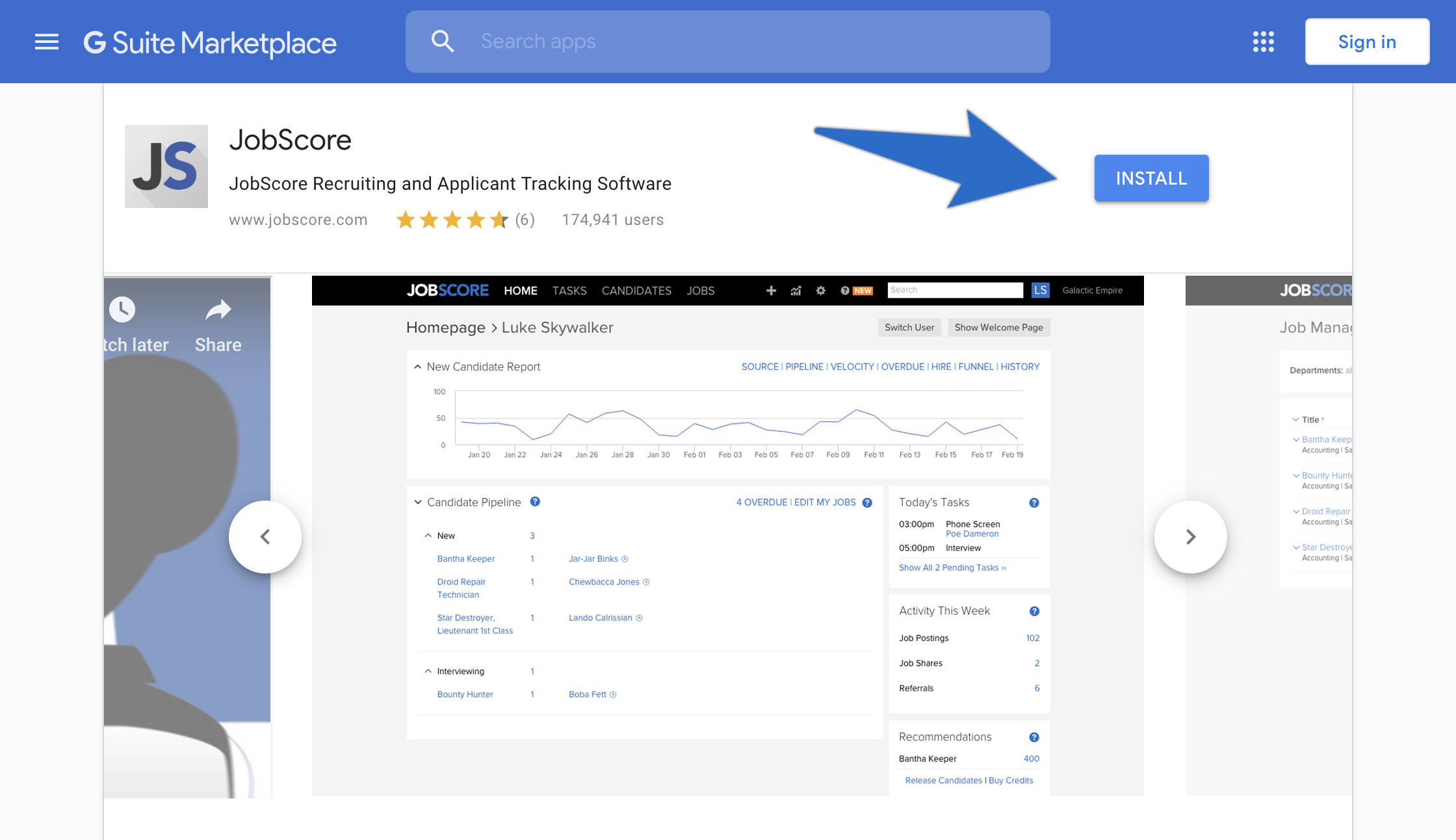Click into the Search apps field
This screenshot has height=840, width=1456.
[x=728, y=42]
